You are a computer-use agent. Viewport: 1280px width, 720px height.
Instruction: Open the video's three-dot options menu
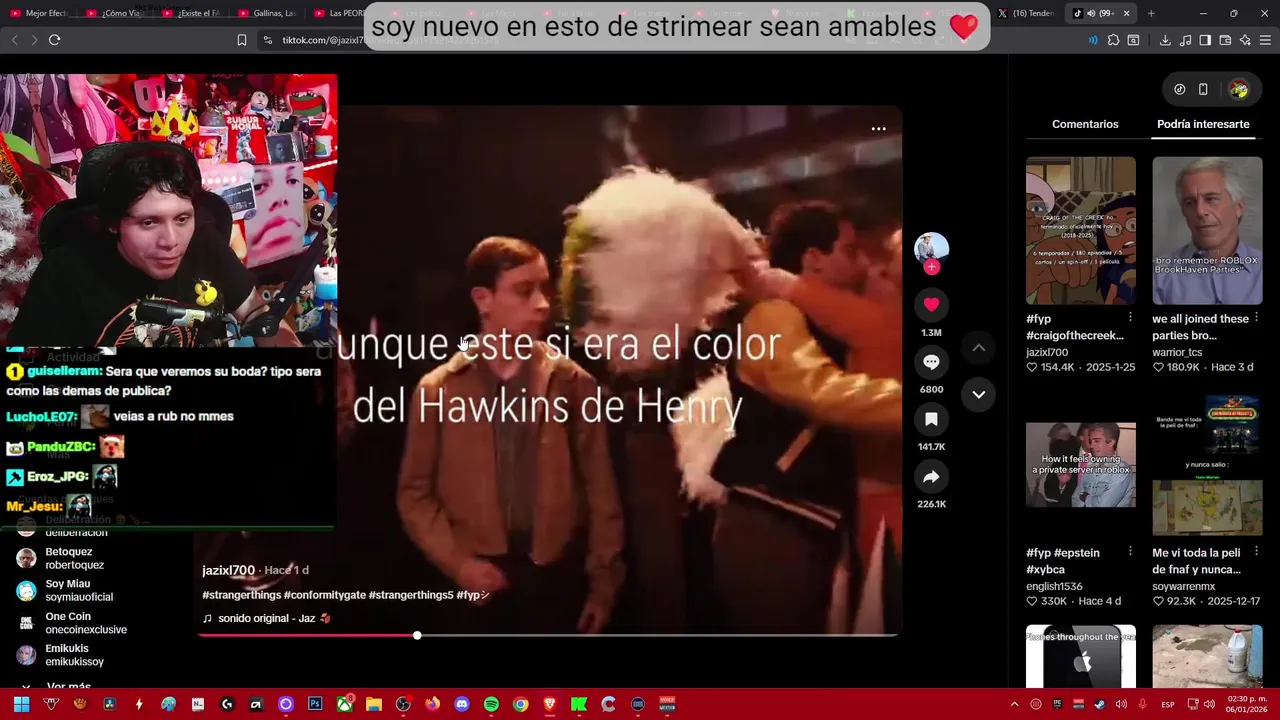click(x=878, y=128)
